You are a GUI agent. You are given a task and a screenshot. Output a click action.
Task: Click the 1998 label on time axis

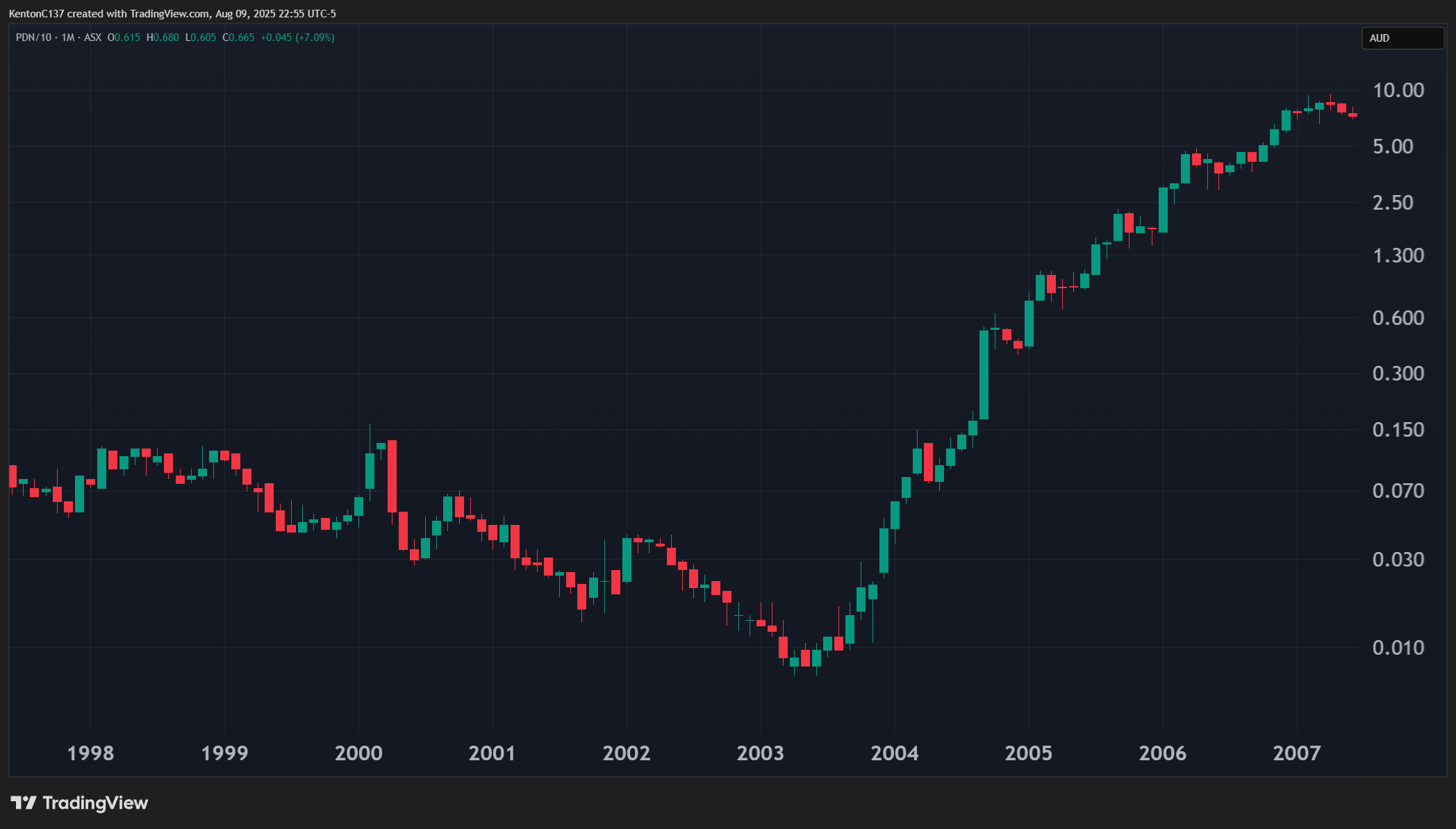tap(92, 752)
